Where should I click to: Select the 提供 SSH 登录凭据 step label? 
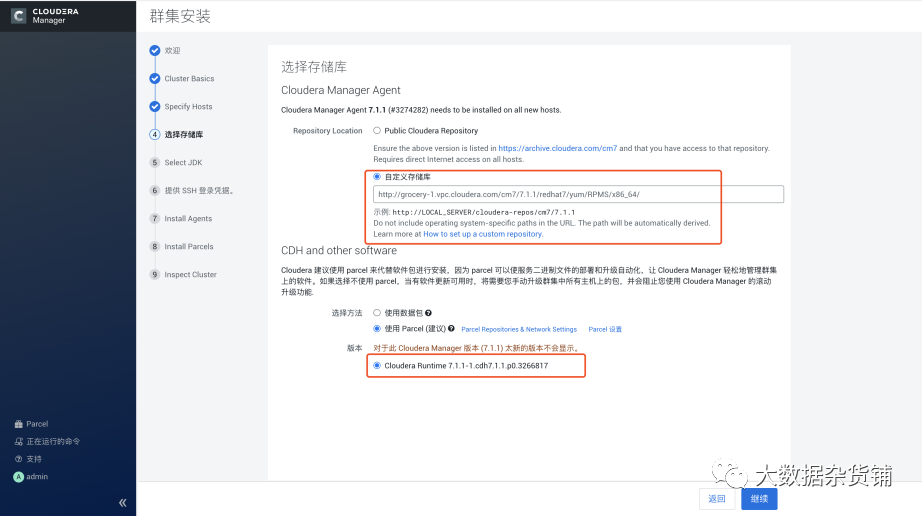pos(199,190)
